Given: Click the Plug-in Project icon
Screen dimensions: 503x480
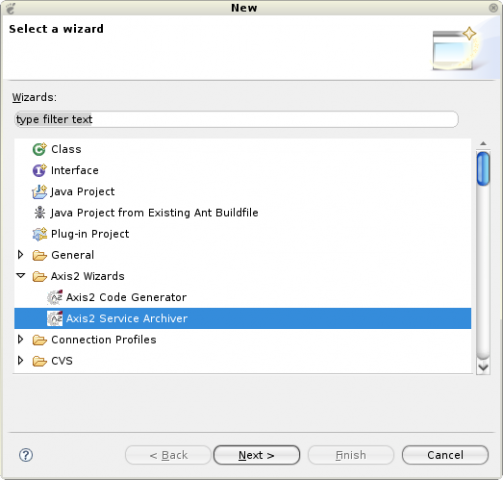Looking at the screenshot, I should [39, 234].
